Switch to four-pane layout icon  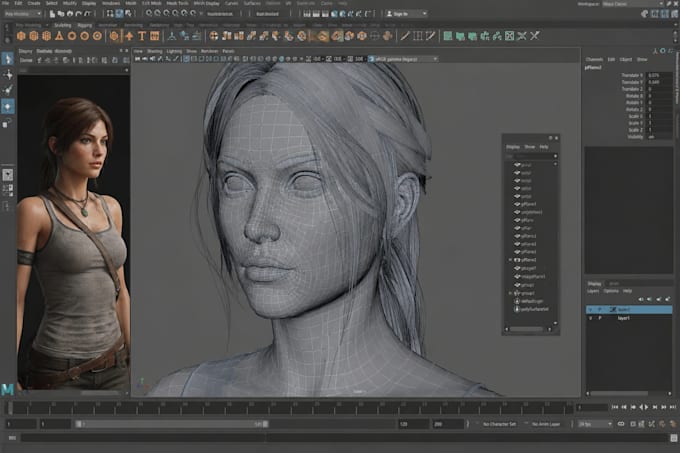[8, 190]
